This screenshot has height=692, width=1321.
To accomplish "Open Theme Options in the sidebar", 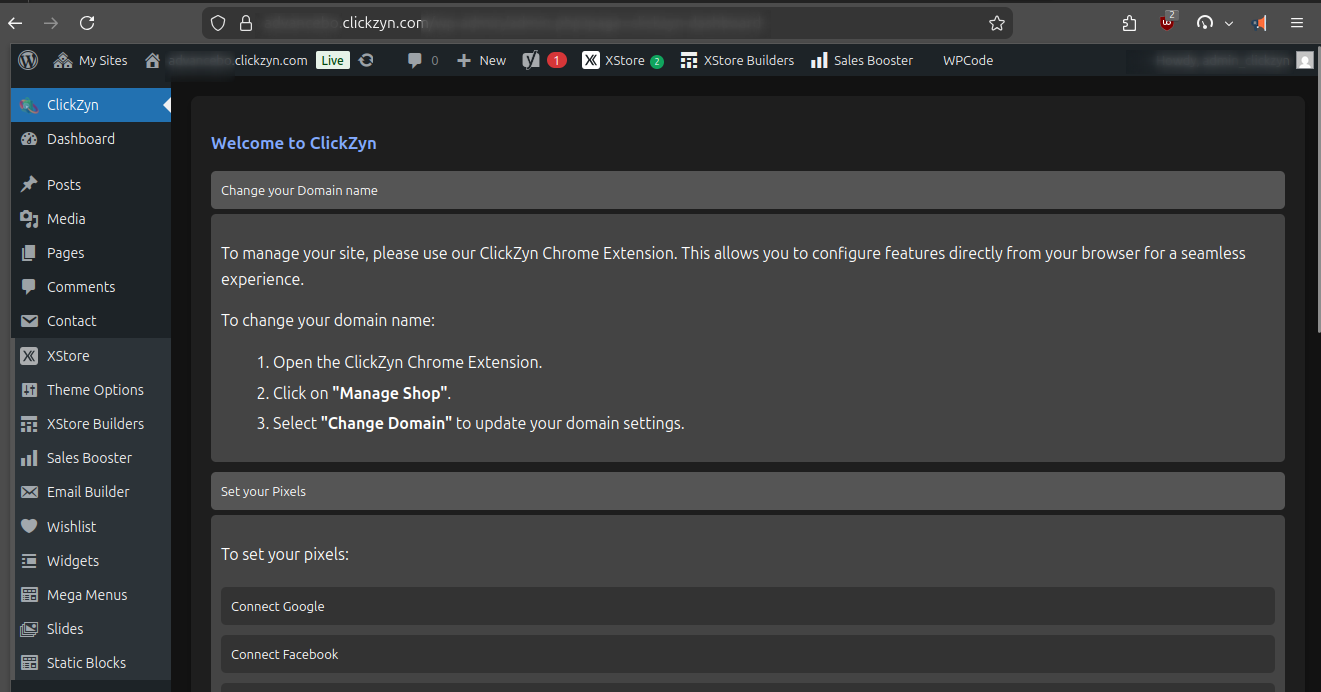I will tap(95, 390).
